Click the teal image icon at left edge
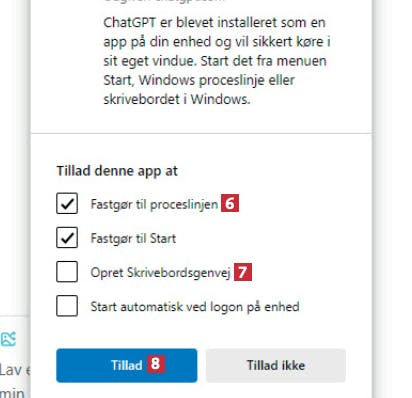The height and width of the screenshot is (398, 412). click(8, 339)
